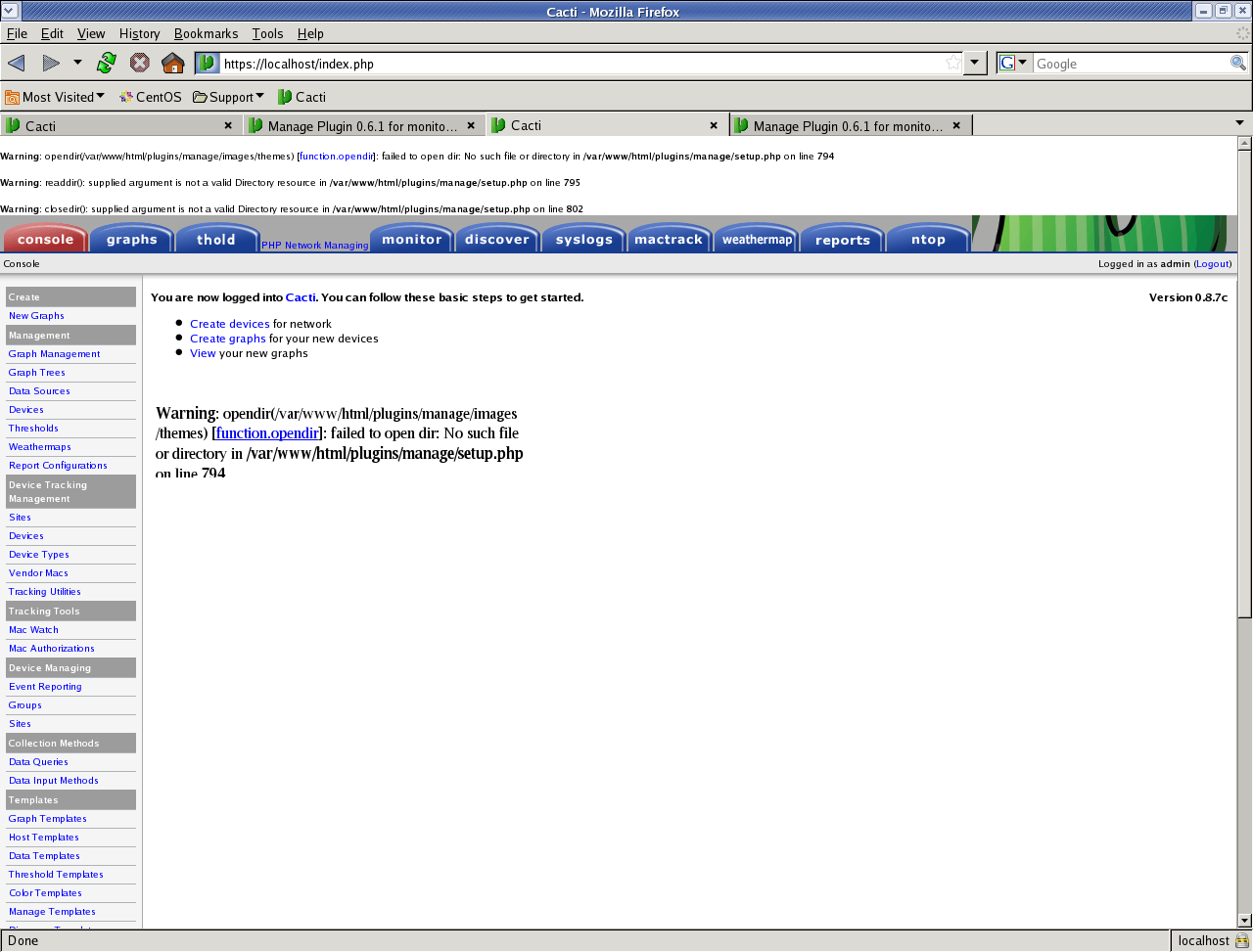Screen dimensions: 1253x952
Task: Open Vendor Macs in sidebar
Action: pyautogui.click(x=38, y=573)
